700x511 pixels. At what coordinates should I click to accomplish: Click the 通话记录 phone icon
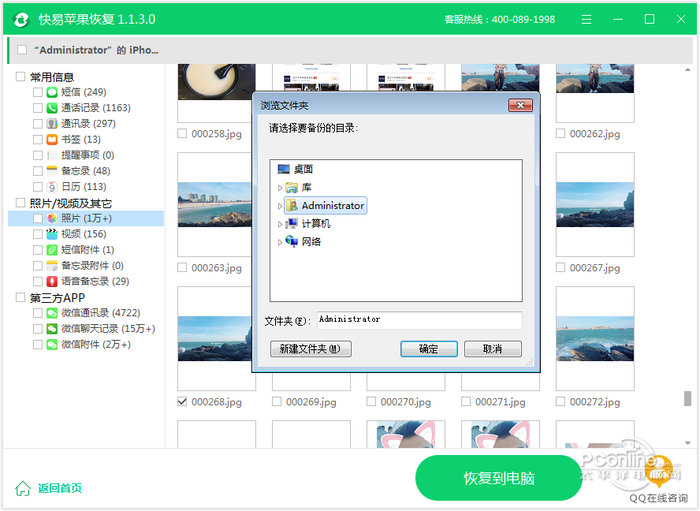[52, 108]
